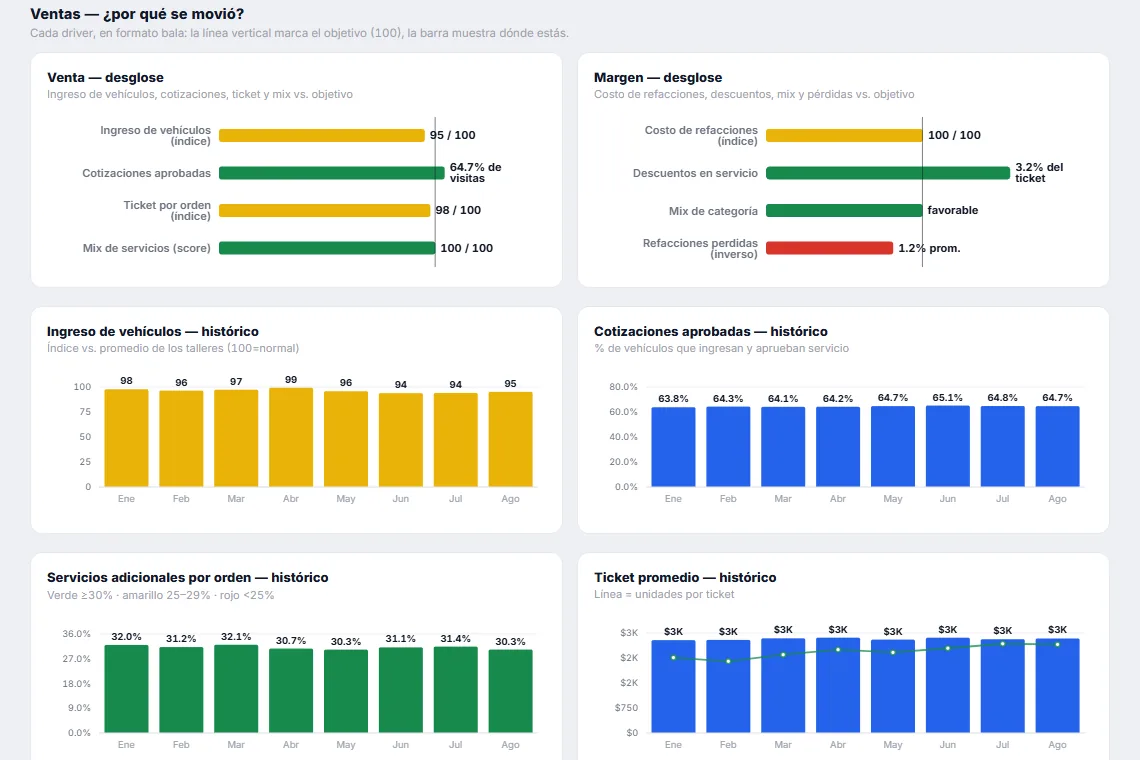Click the yellow "Costo de refacciones (índice)" bar

tap(844, 135)
